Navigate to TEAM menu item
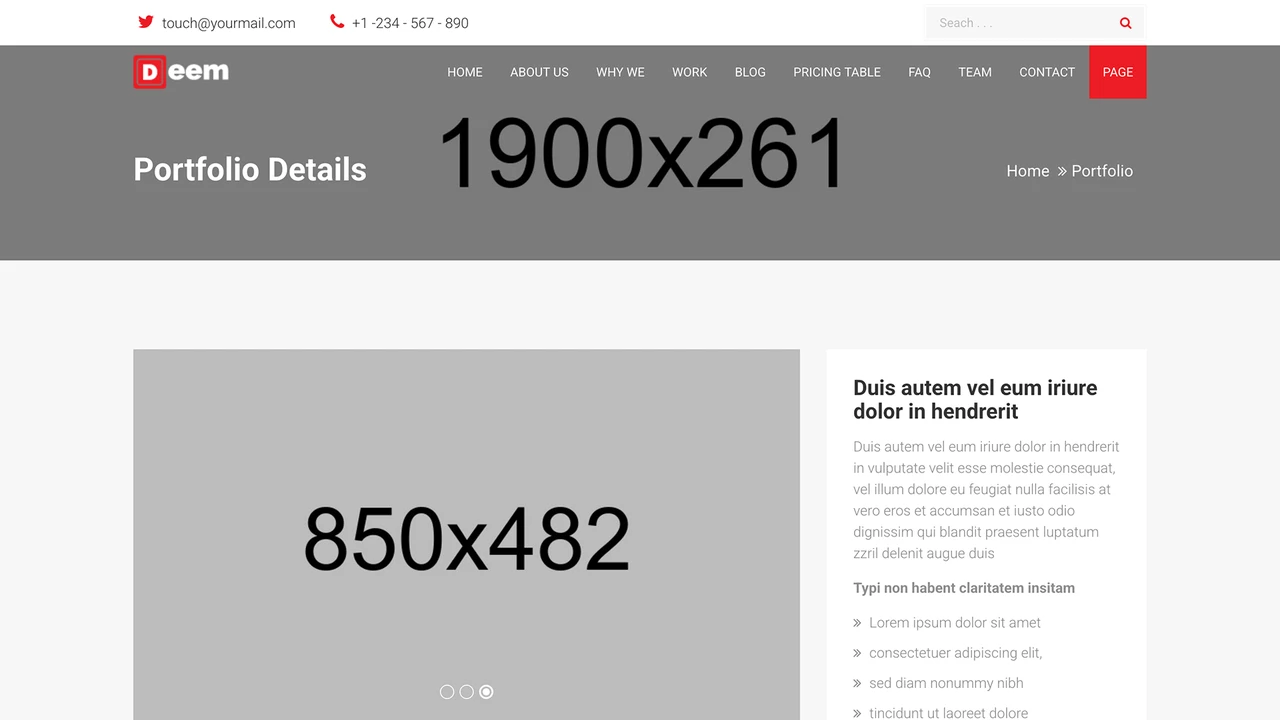Image resolution: width=1280 pixels, height=720 pixels. click(975, 72)
